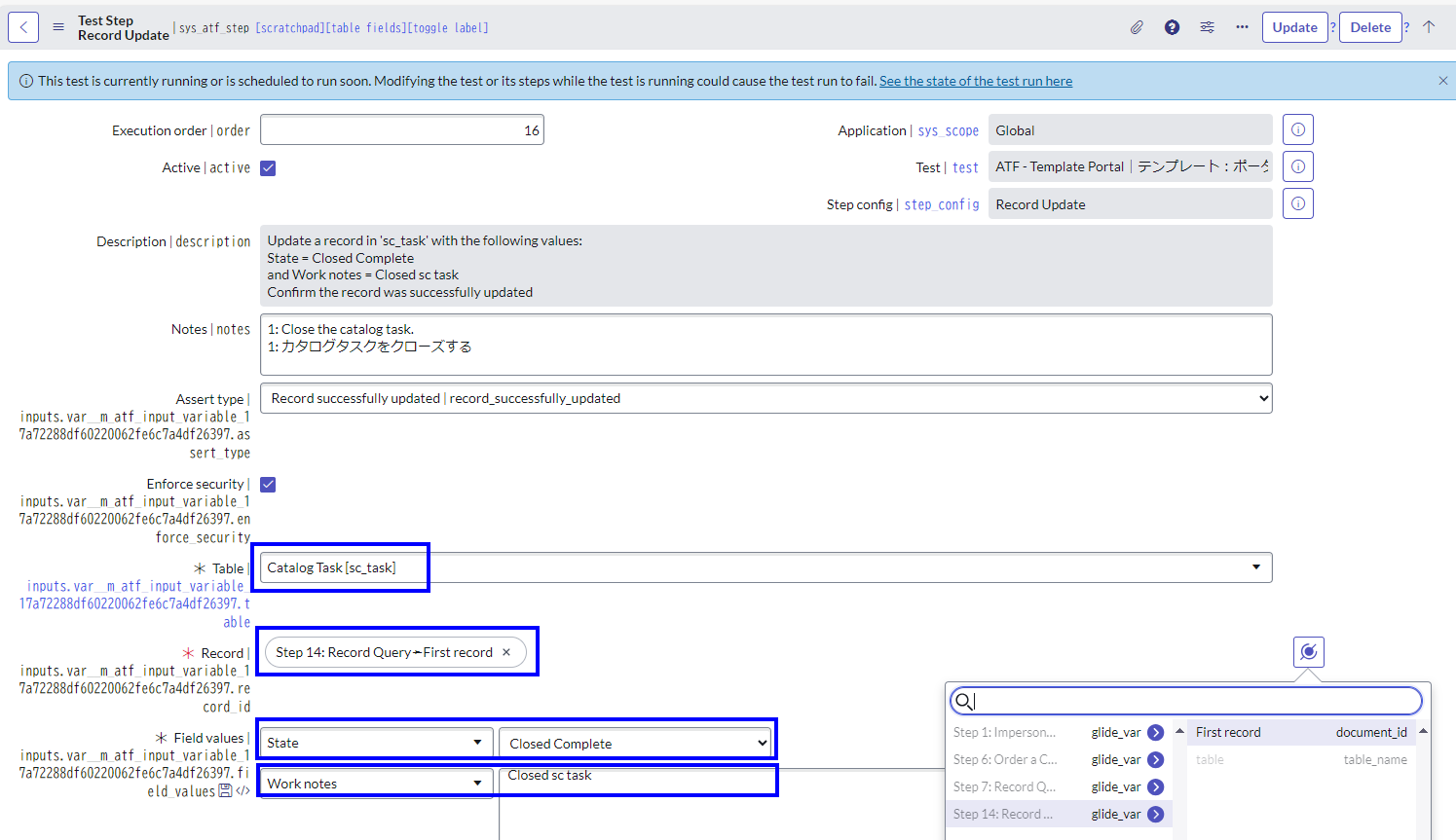Open the Table dropdown showing Catalog Task

(1255, 567)
